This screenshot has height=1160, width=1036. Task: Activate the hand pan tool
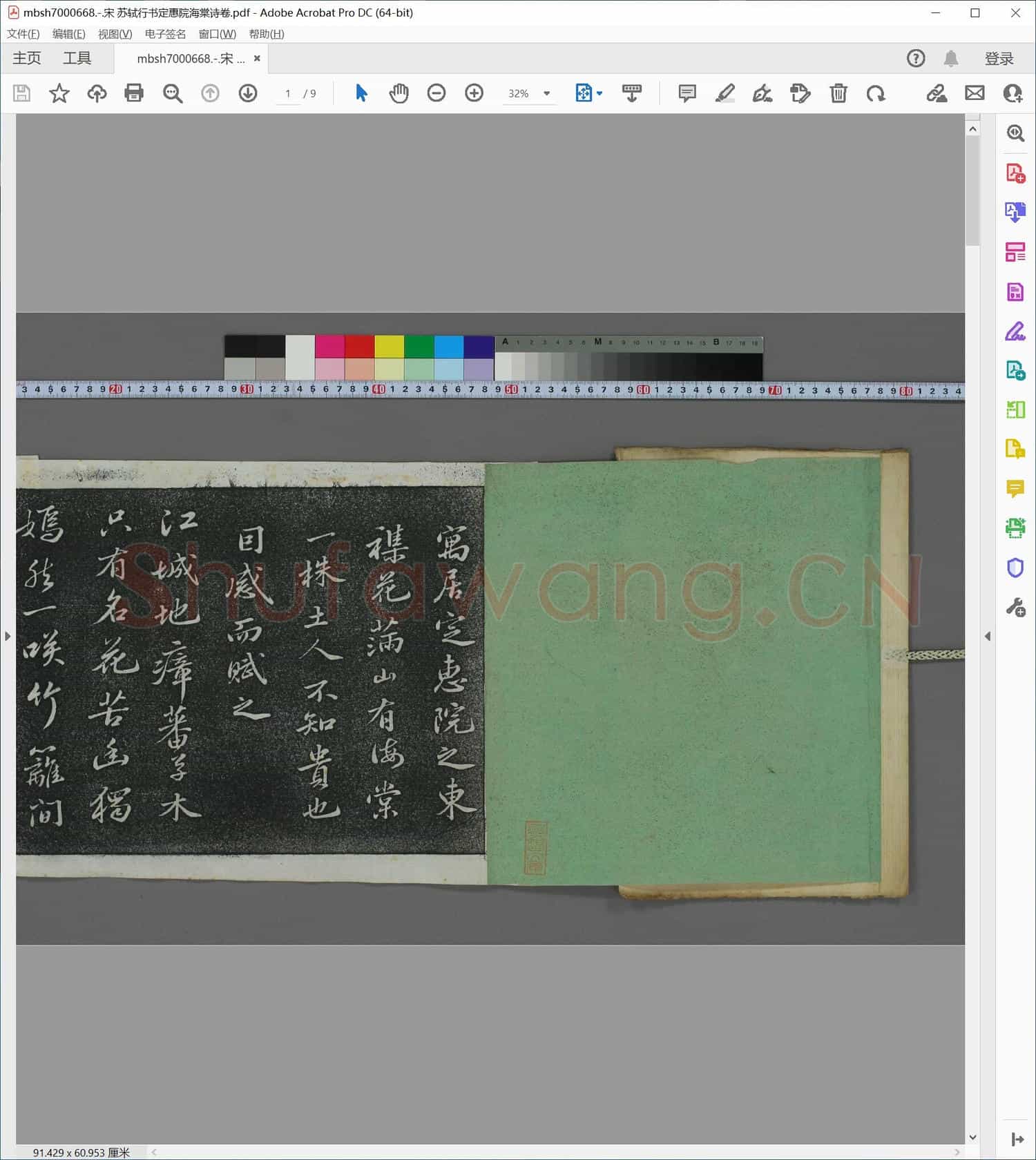point(399,93)
